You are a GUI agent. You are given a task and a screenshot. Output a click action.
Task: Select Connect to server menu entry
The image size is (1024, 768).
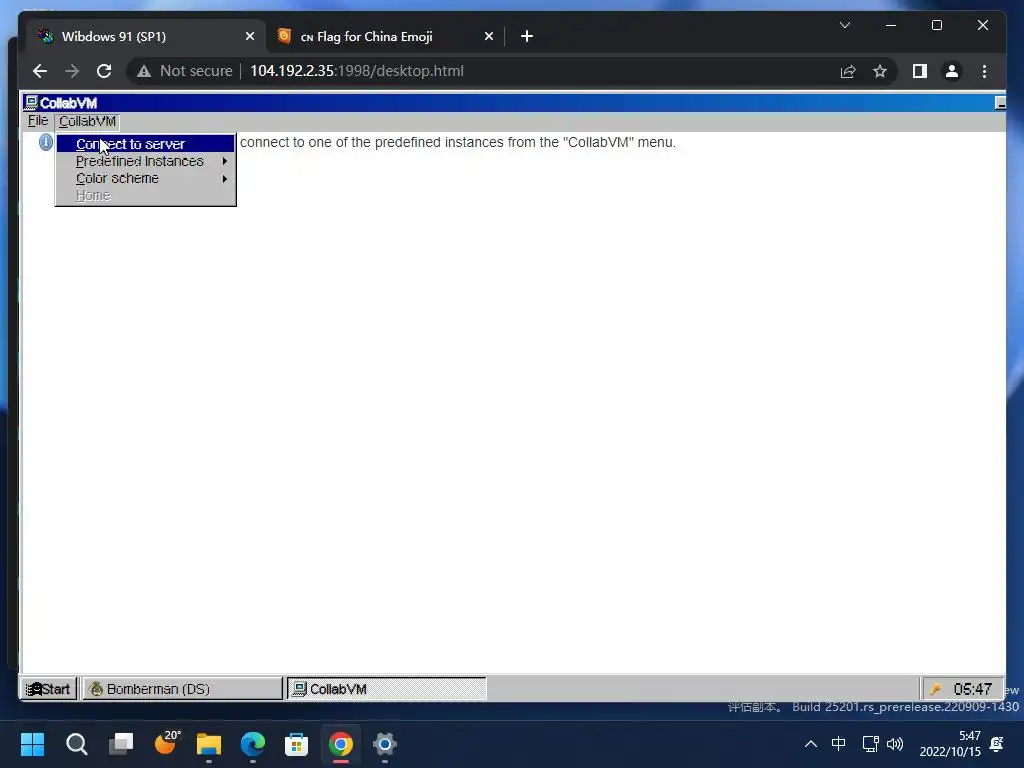pos(145,144)
